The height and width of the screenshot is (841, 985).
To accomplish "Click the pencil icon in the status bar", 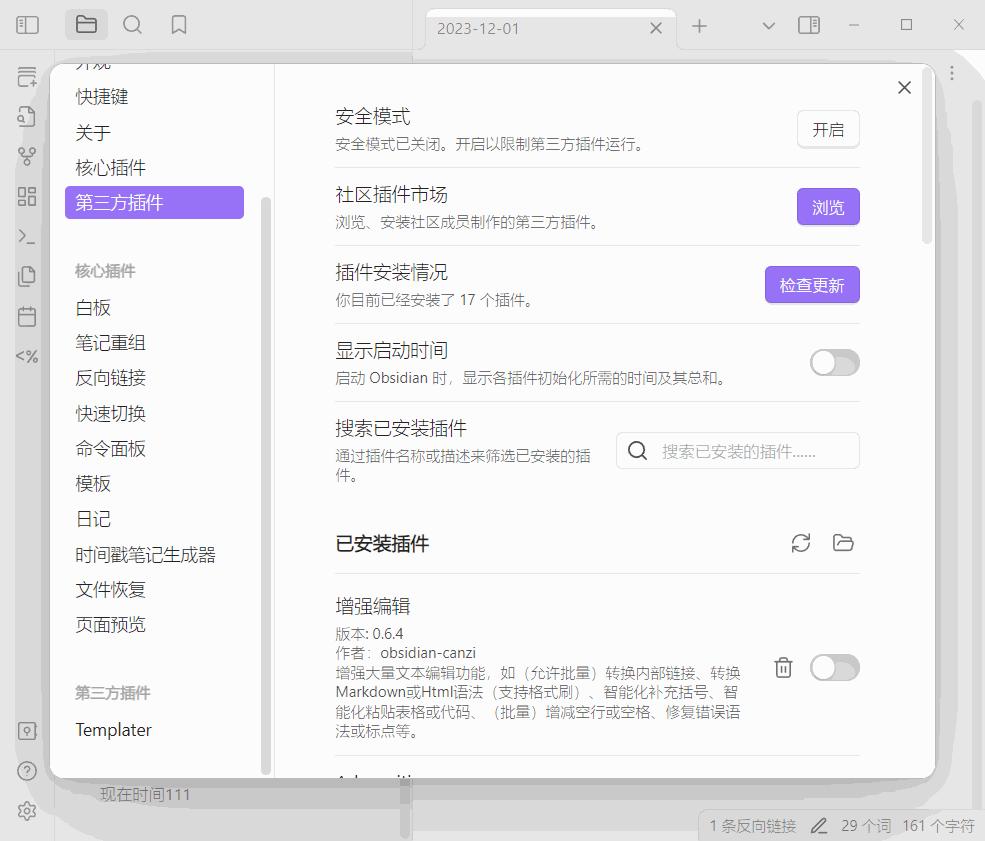I will pos(818,827).
